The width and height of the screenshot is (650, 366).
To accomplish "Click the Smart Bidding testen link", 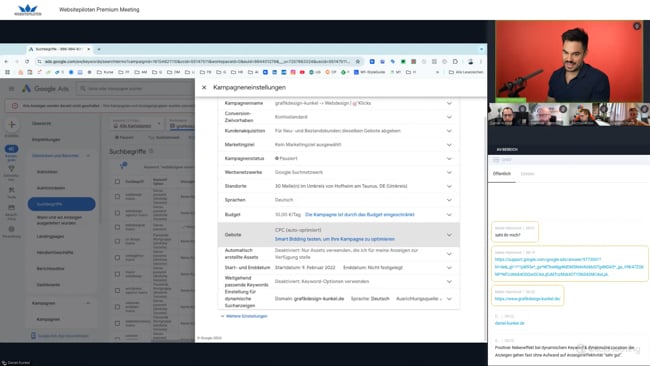I will pyautogui.click(x=335, y=239).
